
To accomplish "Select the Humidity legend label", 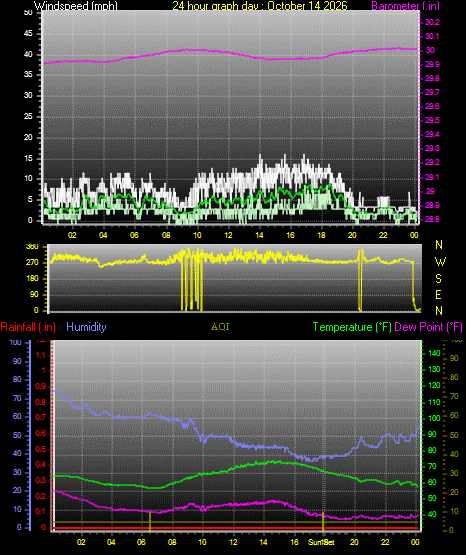I will (86, 327).
